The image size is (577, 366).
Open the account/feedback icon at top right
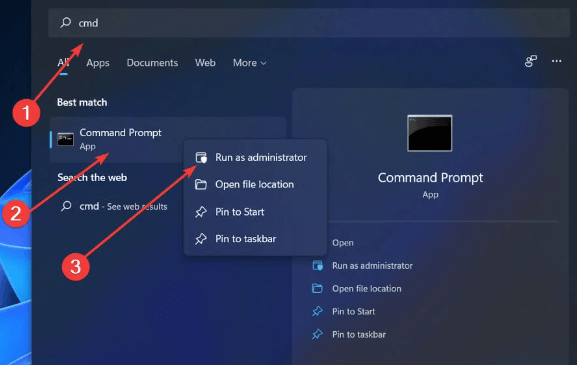531,61
